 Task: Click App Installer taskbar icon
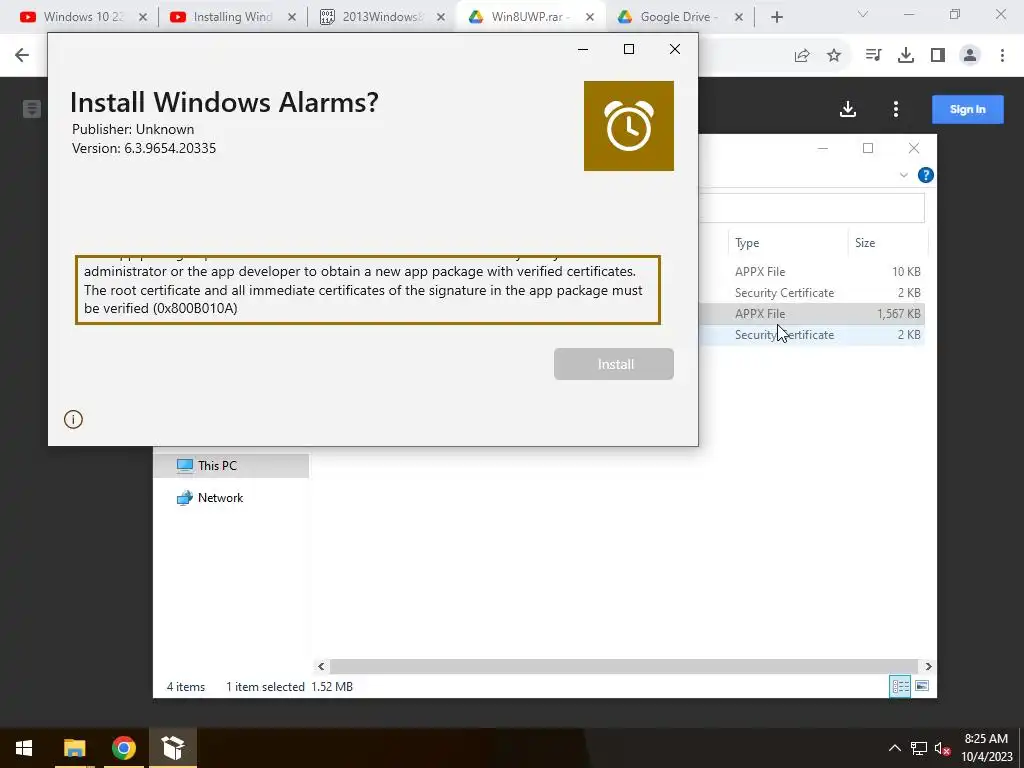[x=173, y=748]
